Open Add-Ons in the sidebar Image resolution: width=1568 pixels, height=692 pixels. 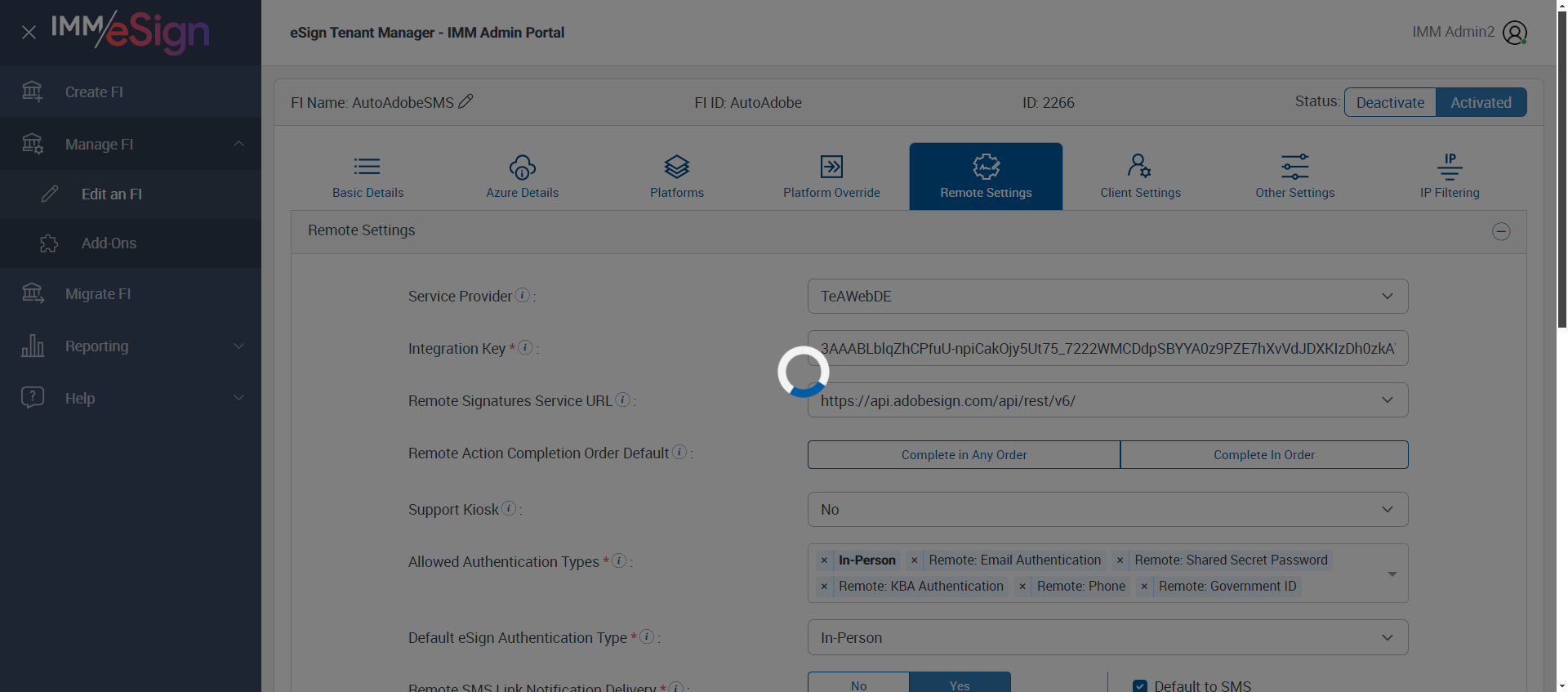pyautogui.click(x=131, y=243)
